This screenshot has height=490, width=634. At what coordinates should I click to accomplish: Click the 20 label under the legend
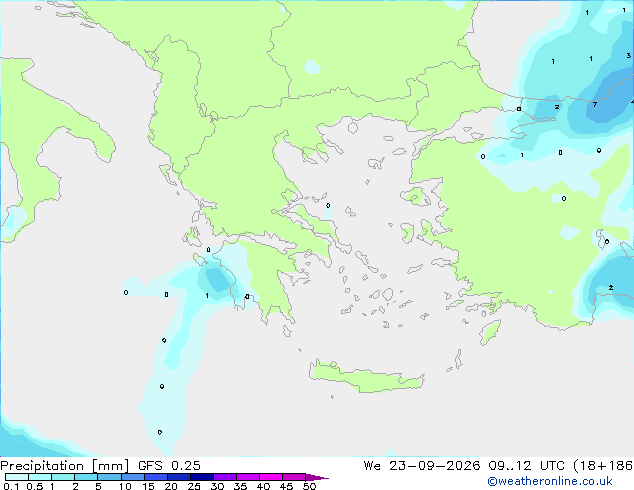171,486
